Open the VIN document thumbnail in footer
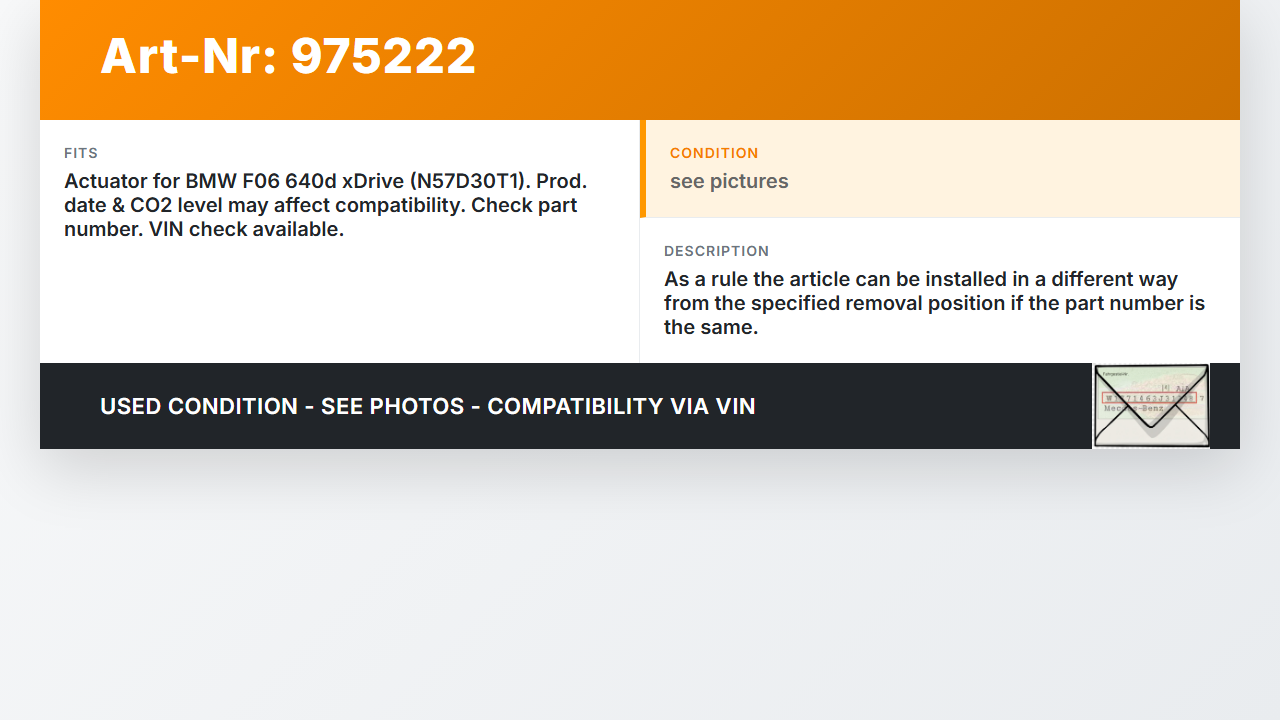 click(1151, 406)
